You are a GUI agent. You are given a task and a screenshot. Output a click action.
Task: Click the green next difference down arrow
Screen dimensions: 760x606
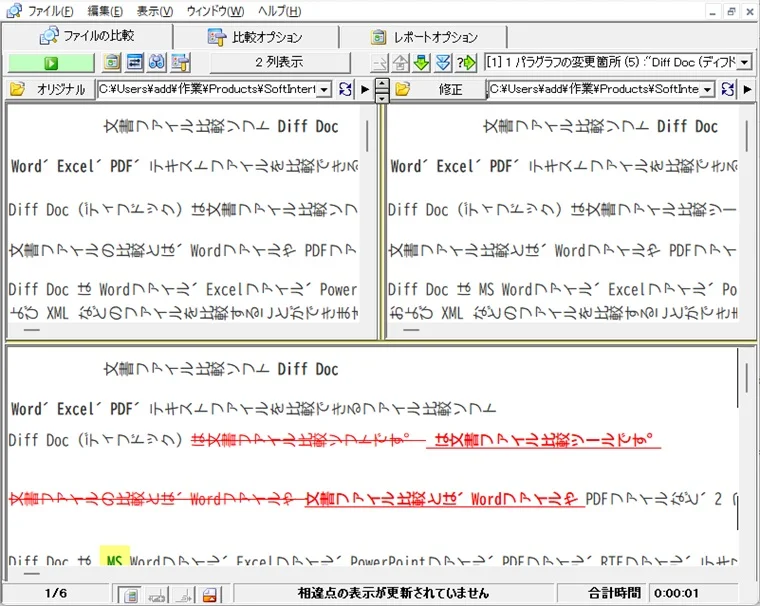pos(422,63)
